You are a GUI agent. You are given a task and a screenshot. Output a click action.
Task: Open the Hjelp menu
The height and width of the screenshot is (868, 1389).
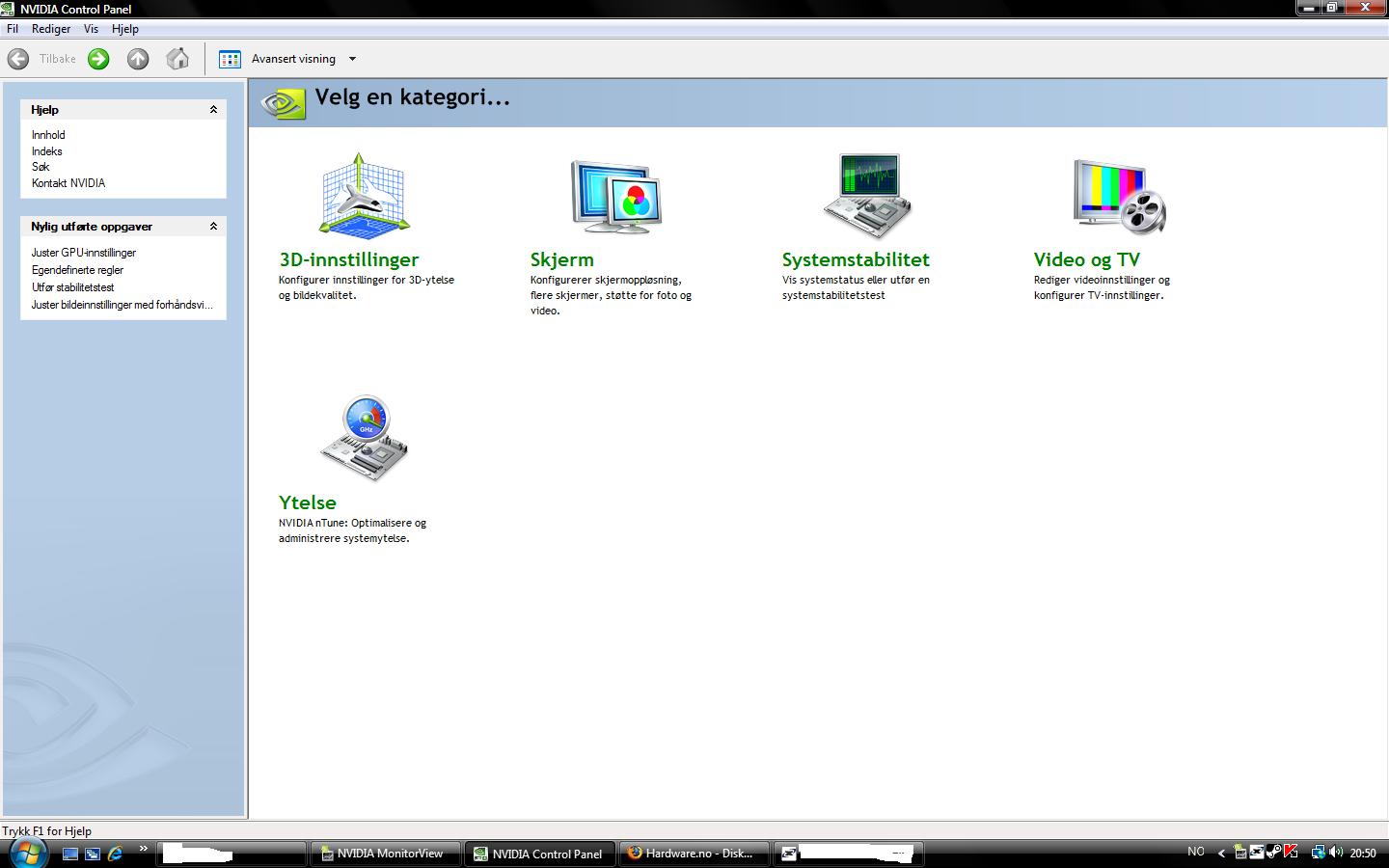[x=125, y=29]
